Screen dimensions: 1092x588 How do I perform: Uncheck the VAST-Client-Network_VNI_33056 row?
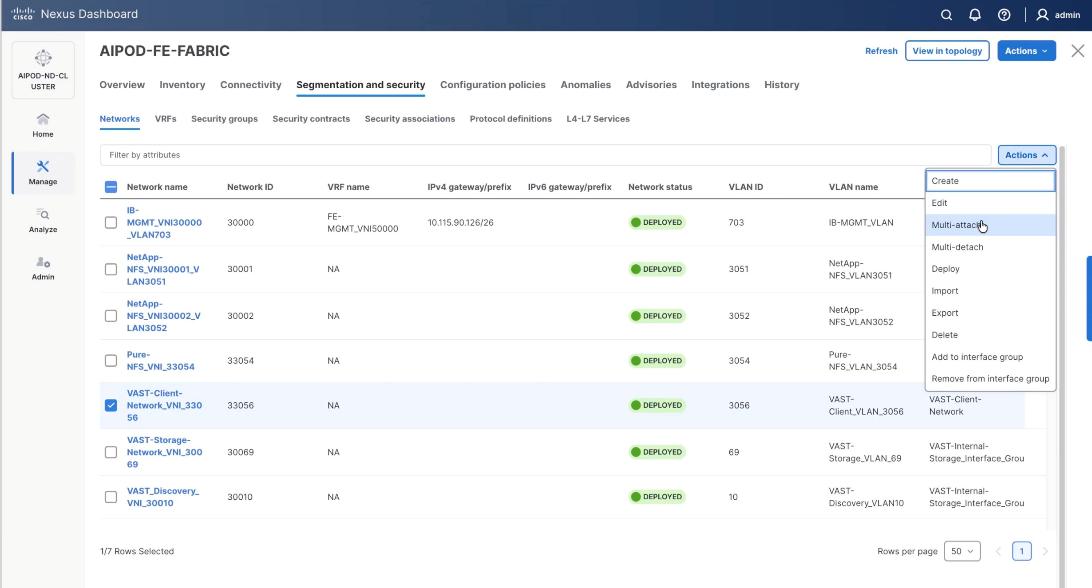(x=110, y=404)
